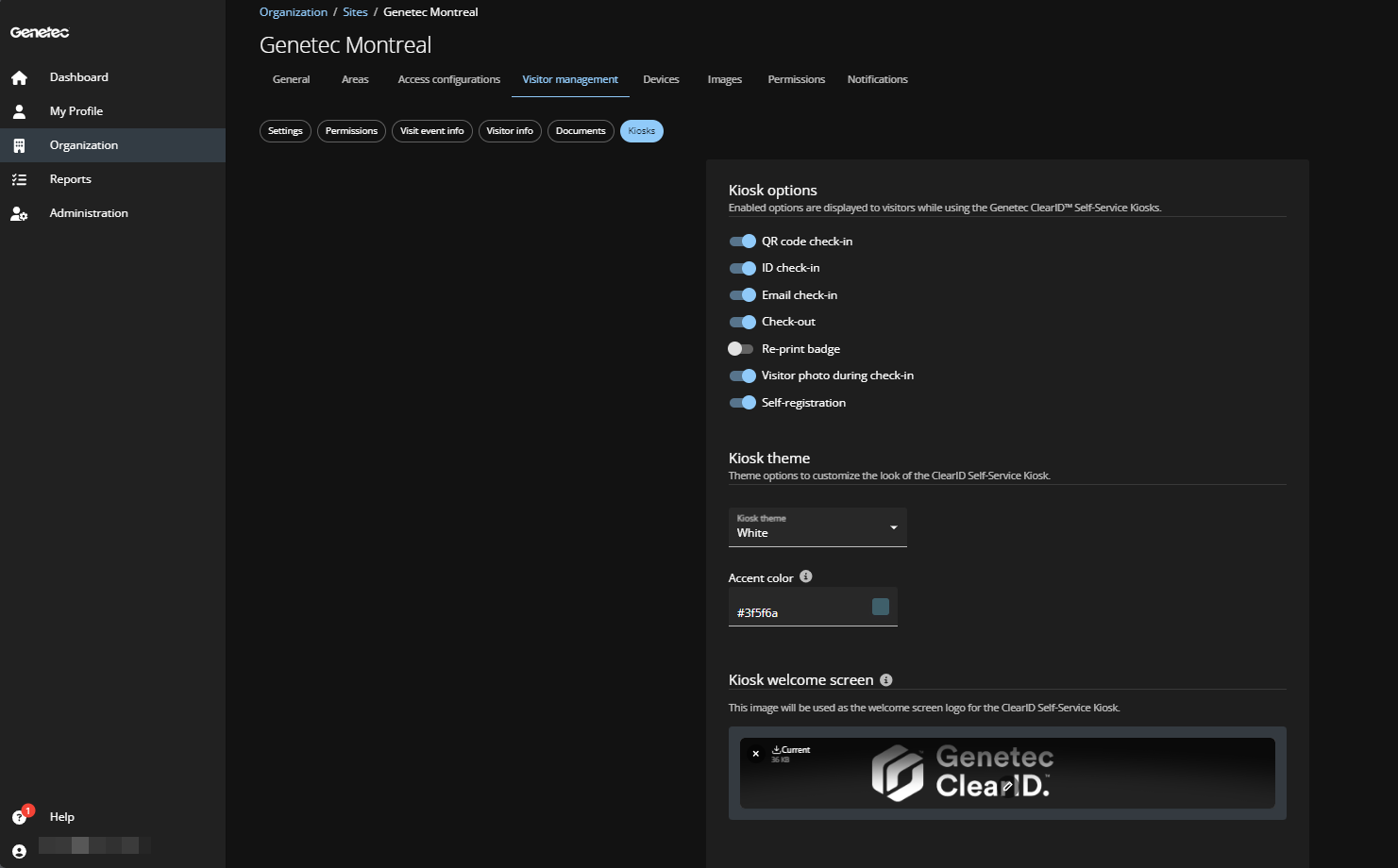Viewport: 1398px width, 868px height.
Task: Turn off Email check-in
Action: coord(743,295)
